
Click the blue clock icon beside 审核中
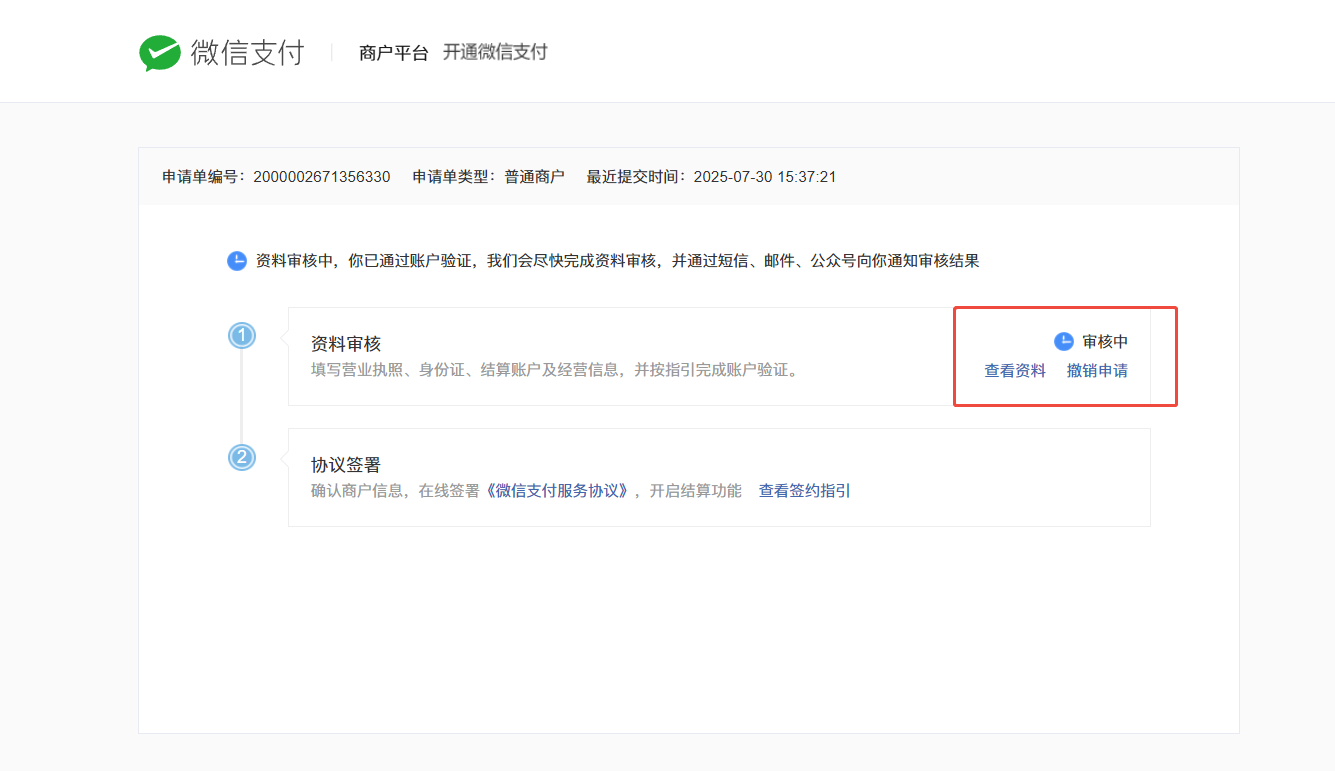click(1064, 342)
